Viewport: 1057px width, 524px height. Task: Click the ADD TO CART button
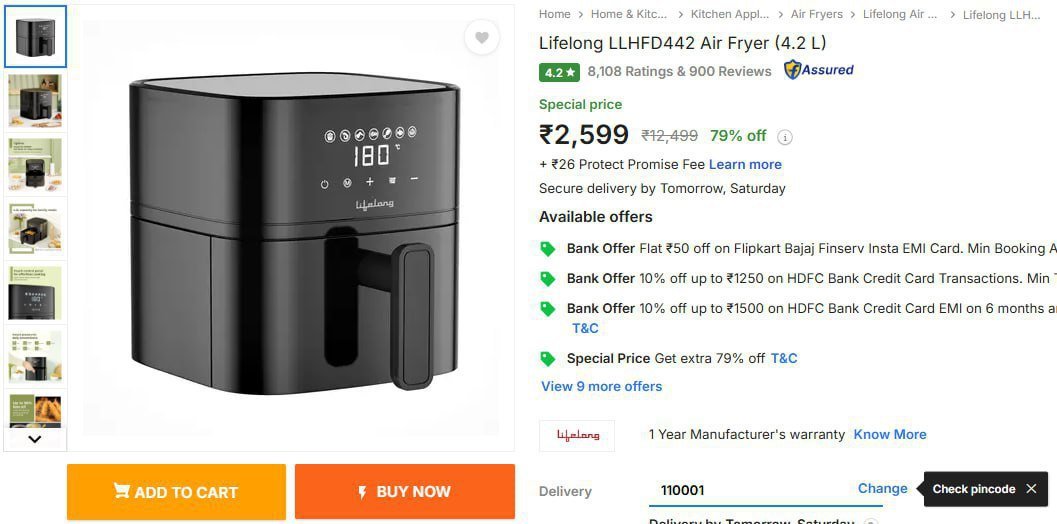[x=176, y=492]
